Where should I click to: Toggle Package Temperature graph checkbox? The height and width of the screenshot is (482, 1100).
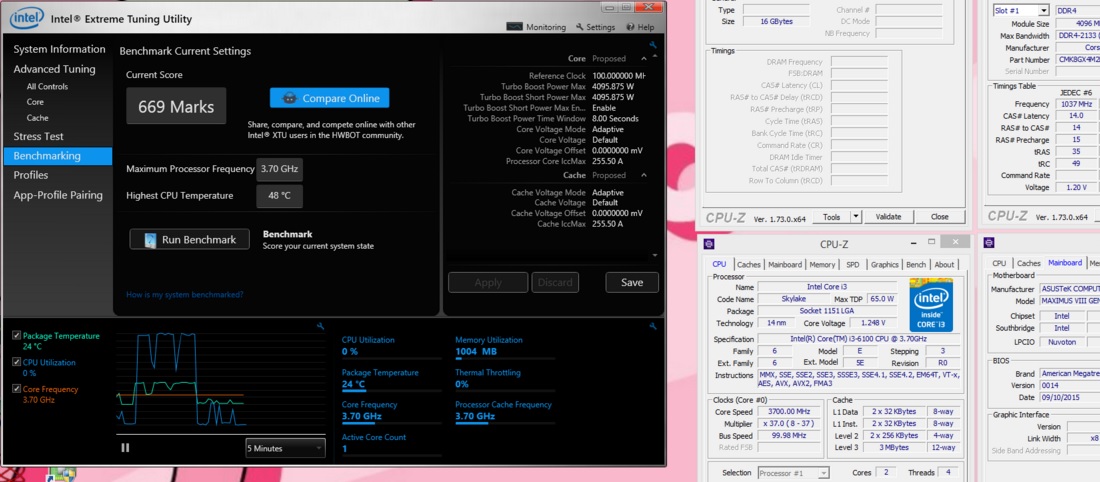click(17, 335)
